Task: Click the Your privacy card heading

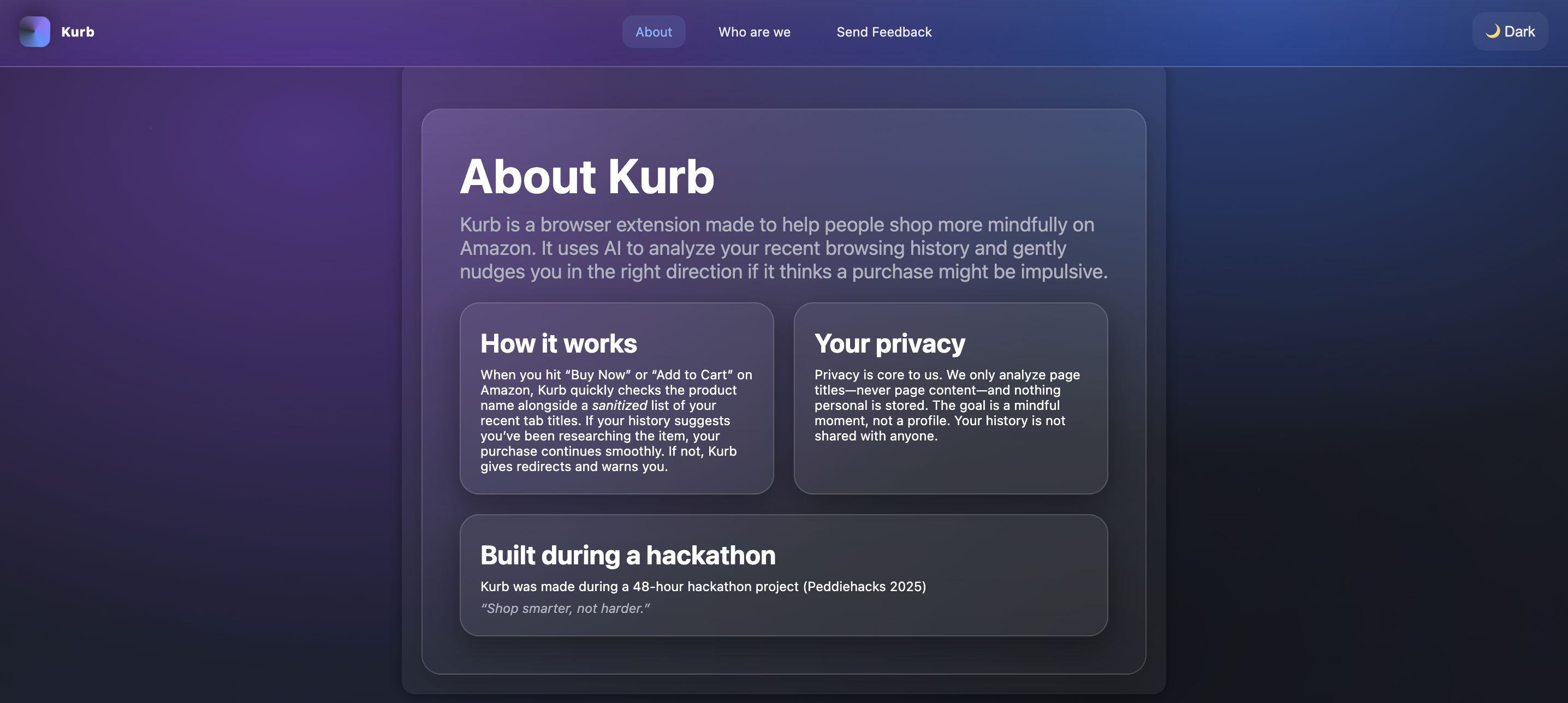Action: (889, 343)
